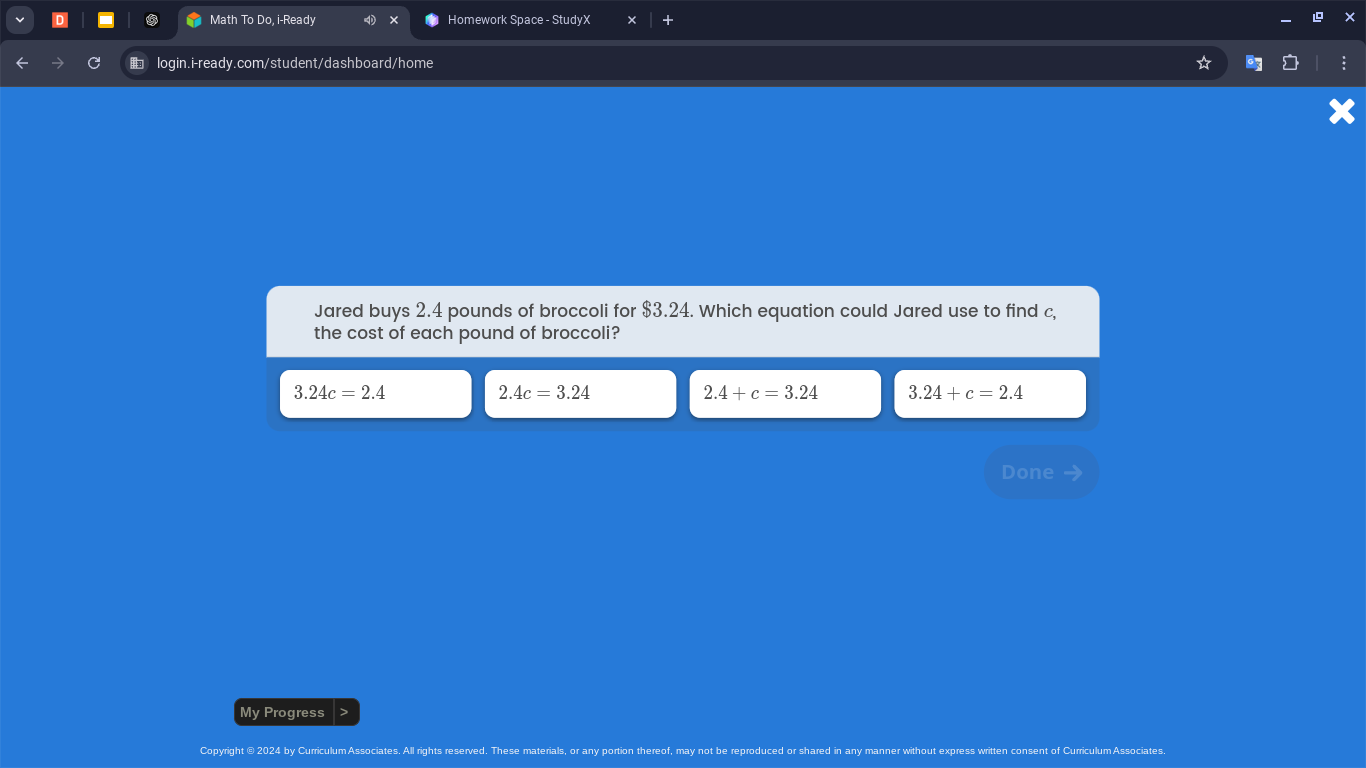The image size is (1366, 768).
Task: Open My Progress panel
Action: pyautogui.click(x=283, y=712)
